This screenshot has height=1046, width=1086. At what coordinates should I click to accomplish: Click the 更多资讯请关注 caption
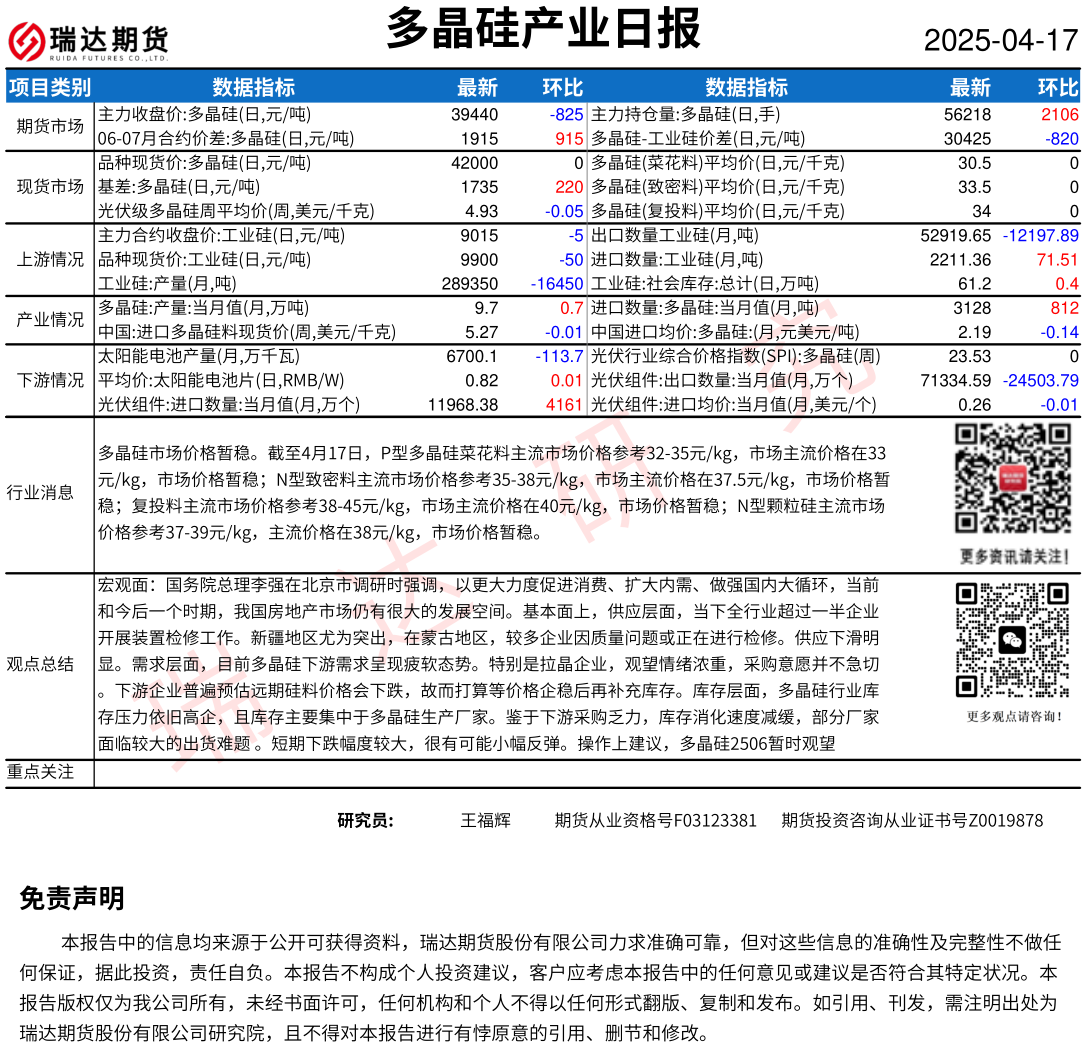click(x=1014, y=556)
